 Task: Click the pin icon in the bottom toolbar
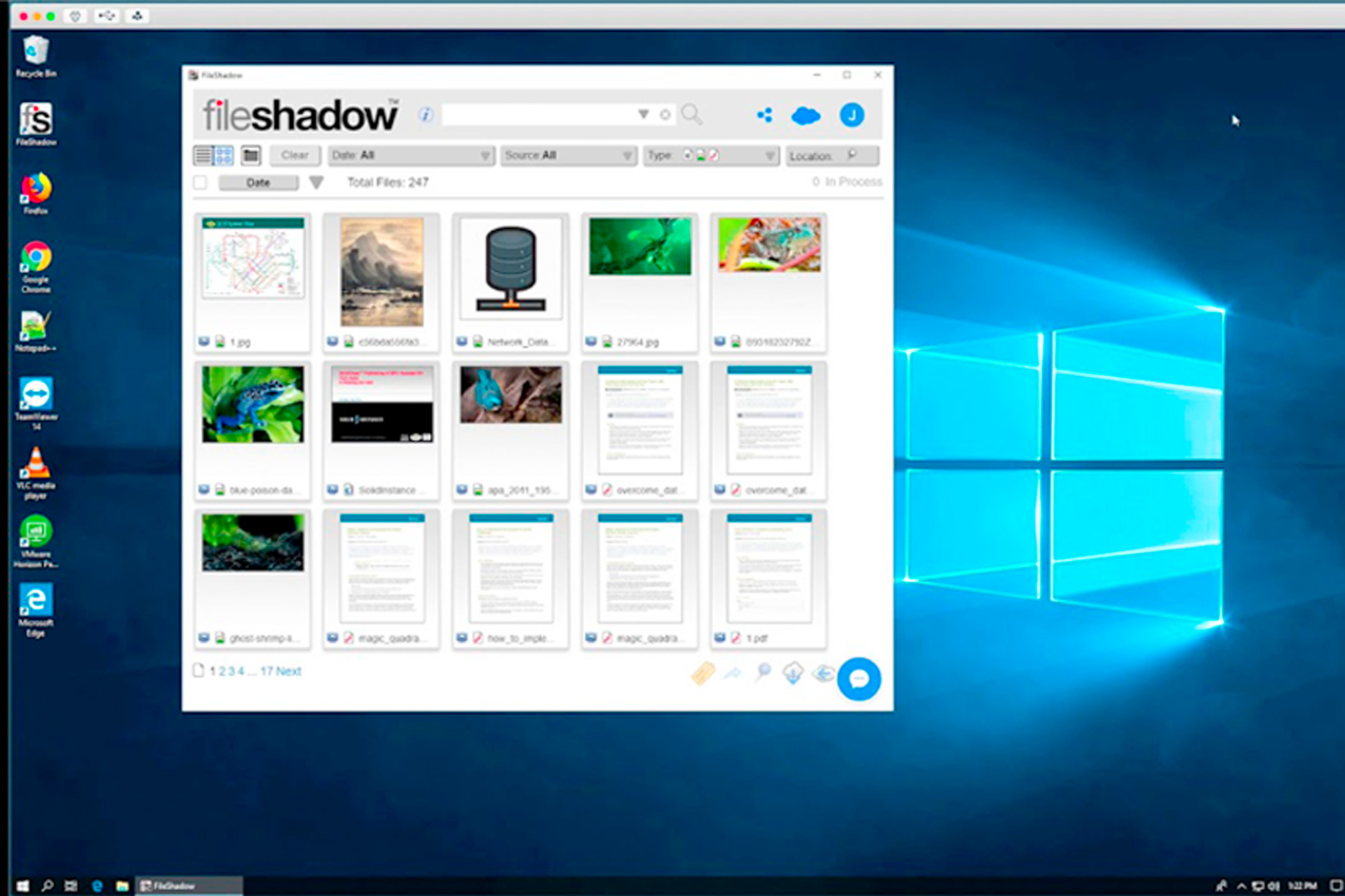(732, 674)
